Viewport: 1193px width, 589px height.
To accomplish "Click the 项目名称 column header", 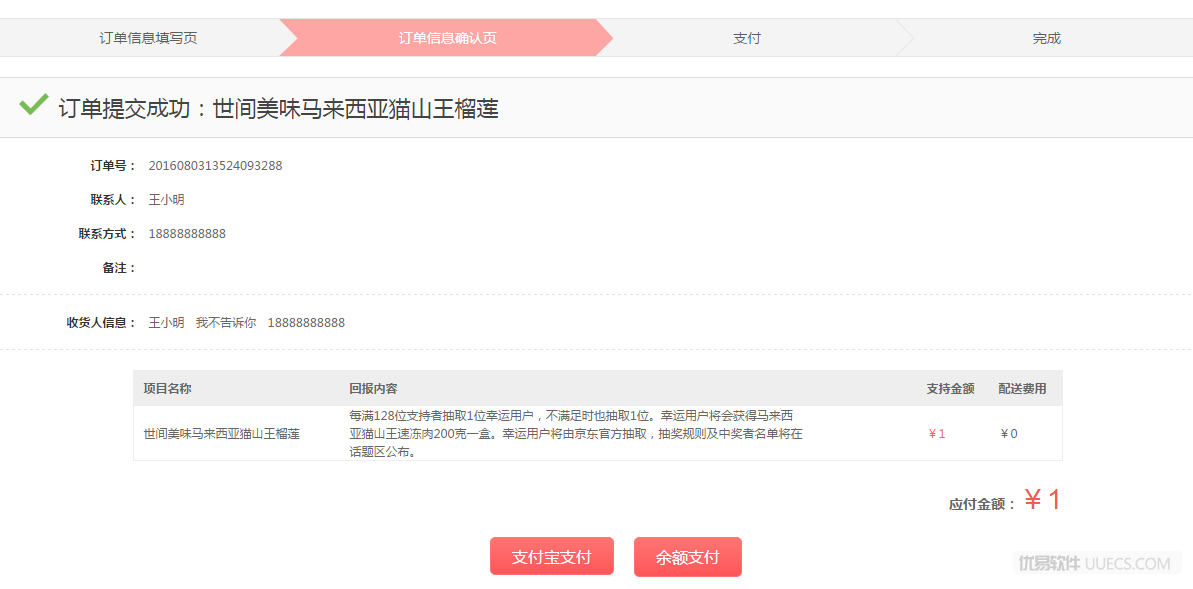I will (x=167, y=388).
